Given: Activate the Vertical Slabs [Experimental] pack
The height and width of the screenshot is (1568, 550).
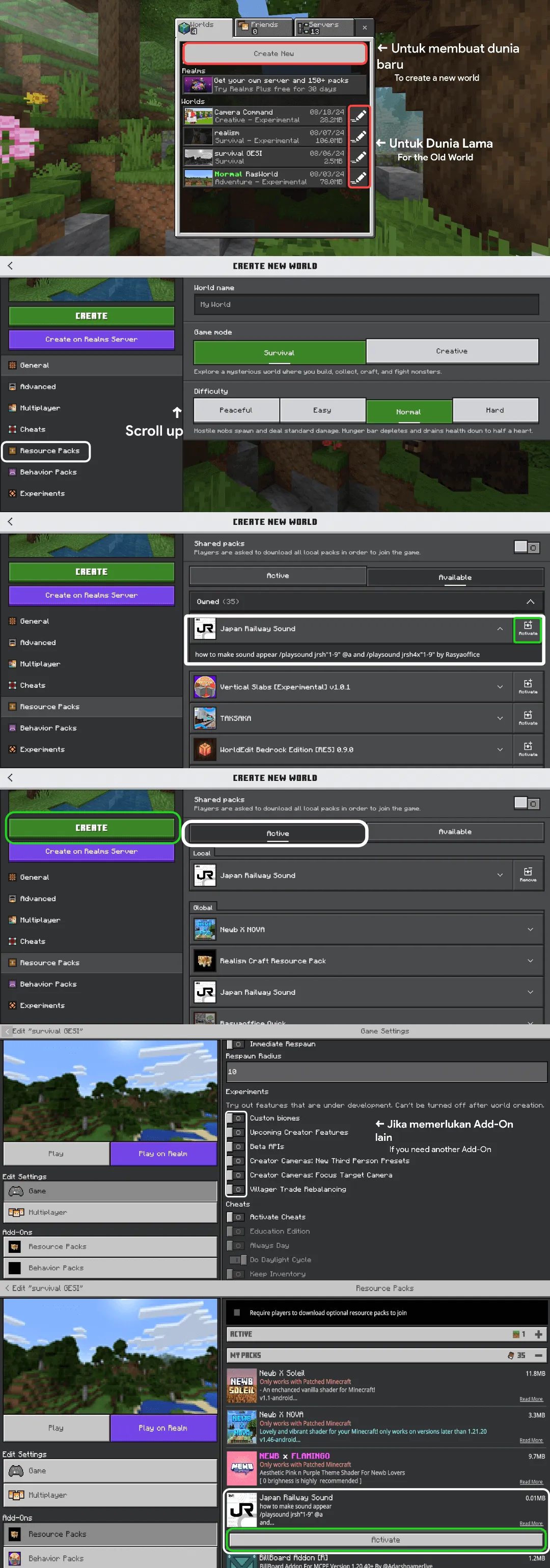Looking at the screenshot, I should click(528, 687).
